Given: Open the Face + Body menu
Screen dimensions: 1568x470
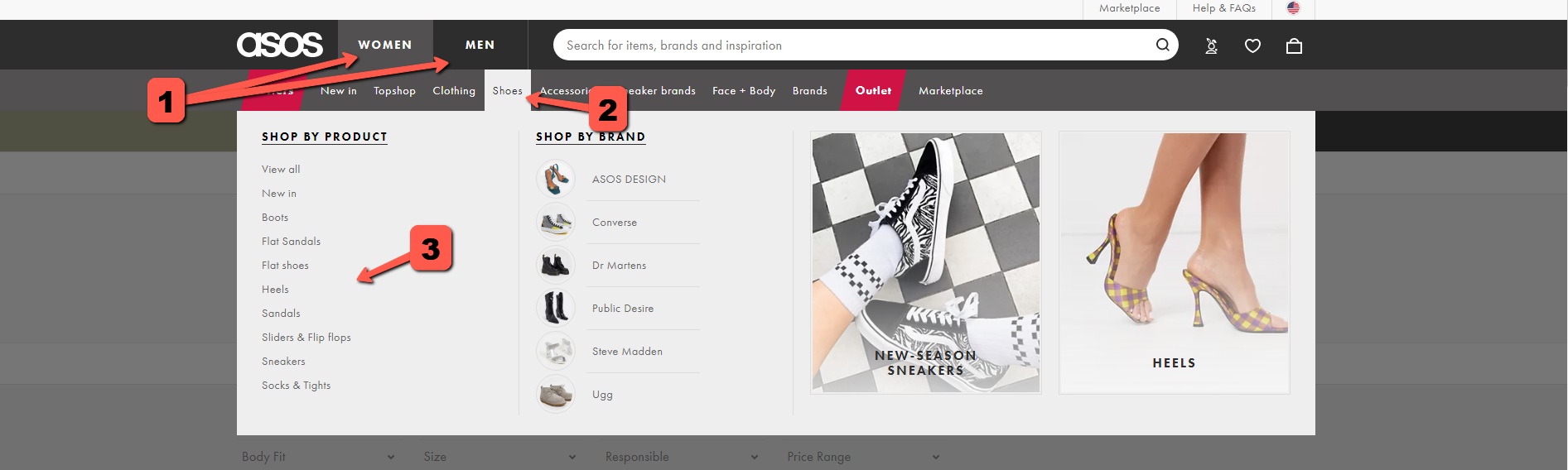Looking at the screenshot, I should point(744,90).
